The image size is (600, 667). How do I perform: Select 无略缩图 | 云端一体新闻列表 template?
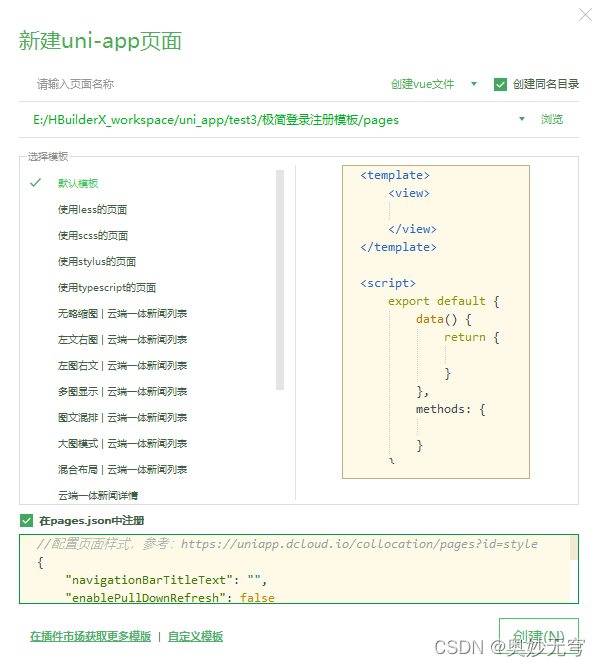pos(122,314)
